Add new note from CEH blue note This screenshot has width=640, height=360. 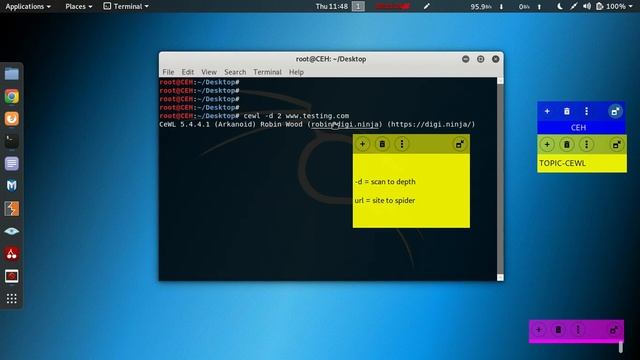[x=547, y=111]
